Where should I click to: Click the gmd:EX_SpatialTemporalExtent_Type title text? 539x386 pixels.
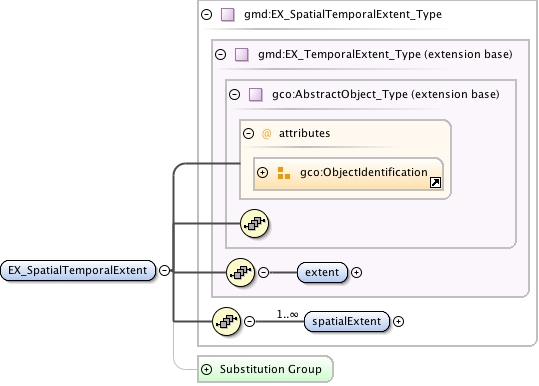click(343, 14)
